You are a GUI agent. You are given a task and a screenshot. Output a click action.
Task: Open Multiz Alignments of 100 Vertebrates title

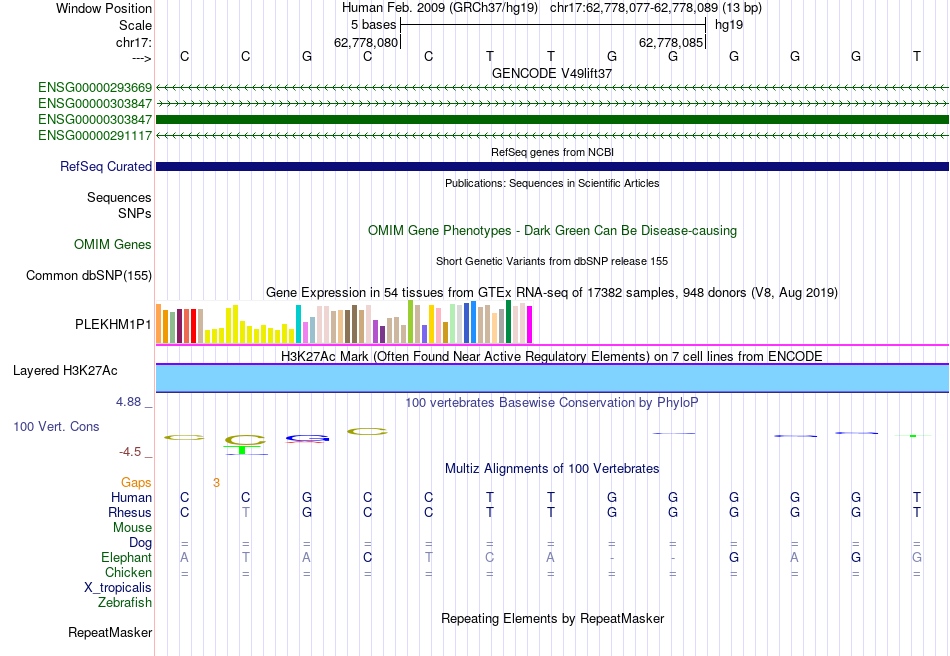point(552,469)
